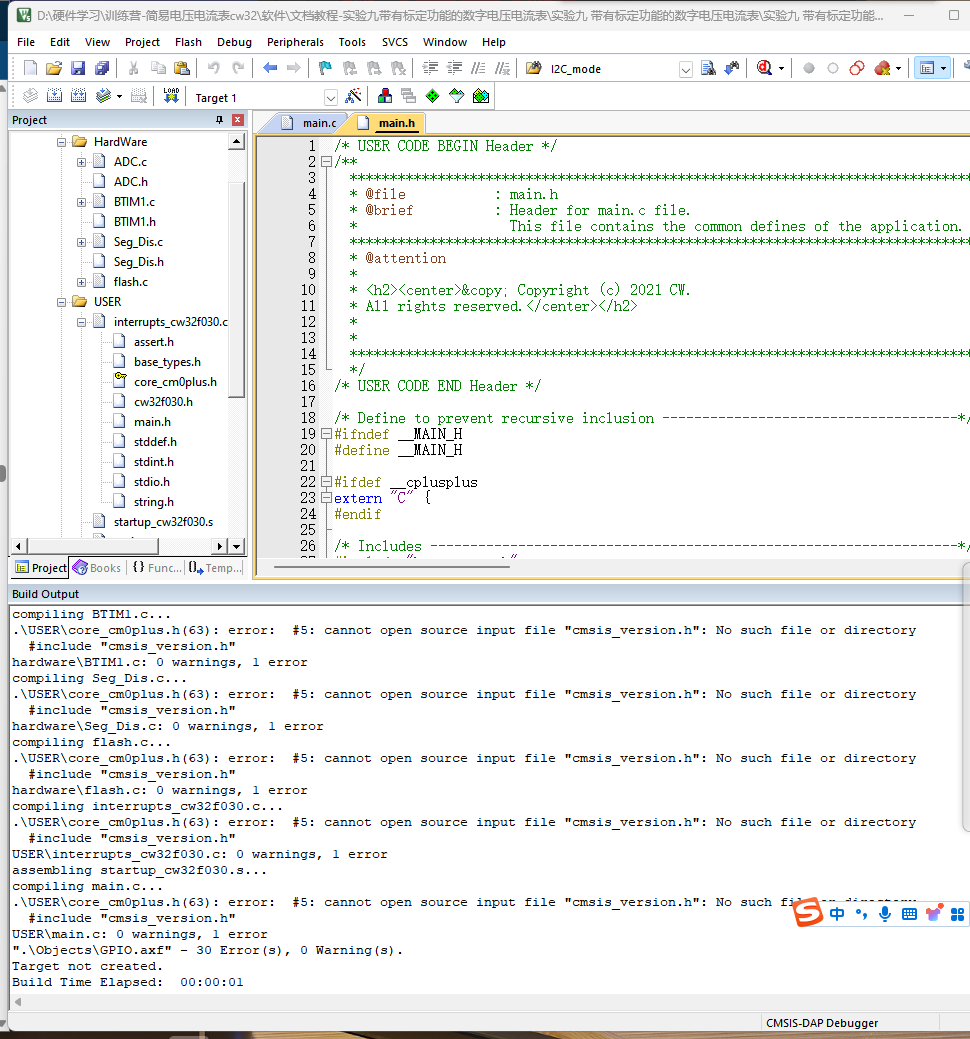Toggle bookmark on current line flag icon
970x1039 pixels.
tap(325, 68)
